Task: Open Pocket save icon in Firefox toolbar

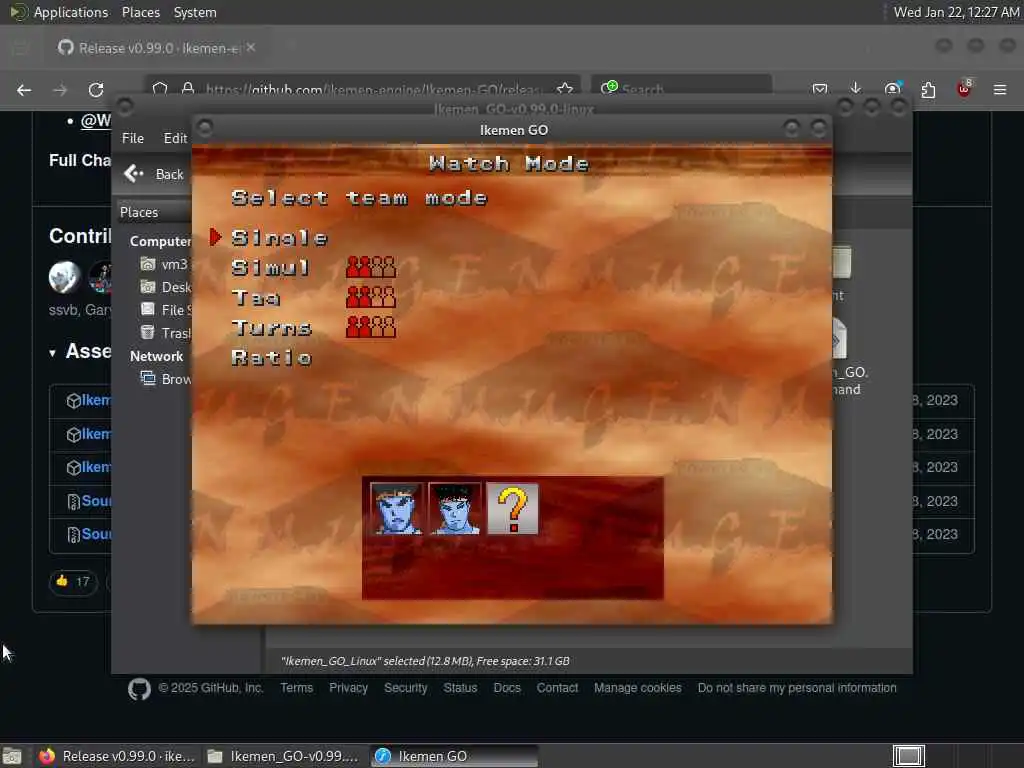Action: tap(820, 89)
